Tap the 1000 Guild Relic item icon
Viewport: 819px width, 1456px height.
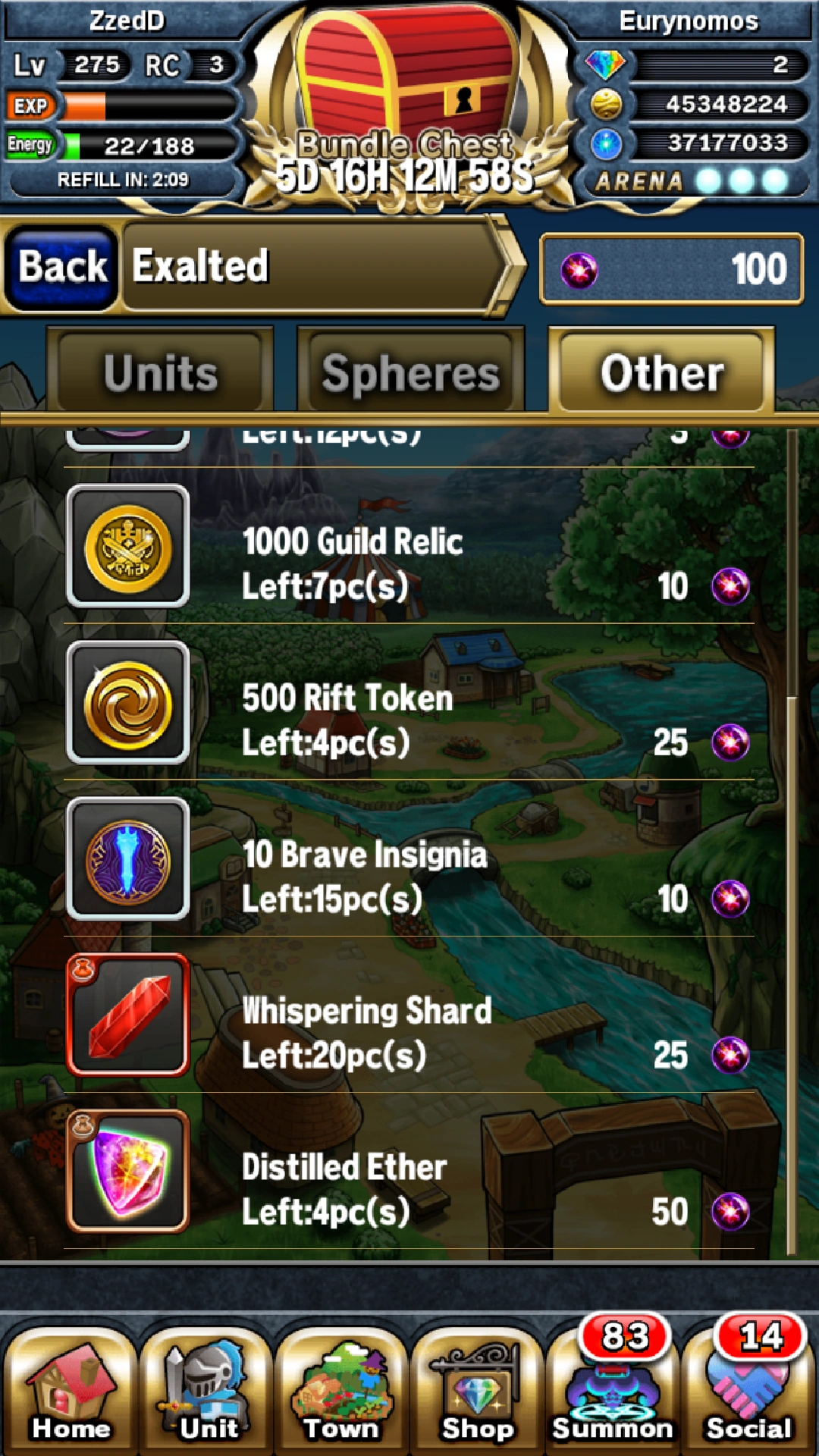tap(128, 546)
